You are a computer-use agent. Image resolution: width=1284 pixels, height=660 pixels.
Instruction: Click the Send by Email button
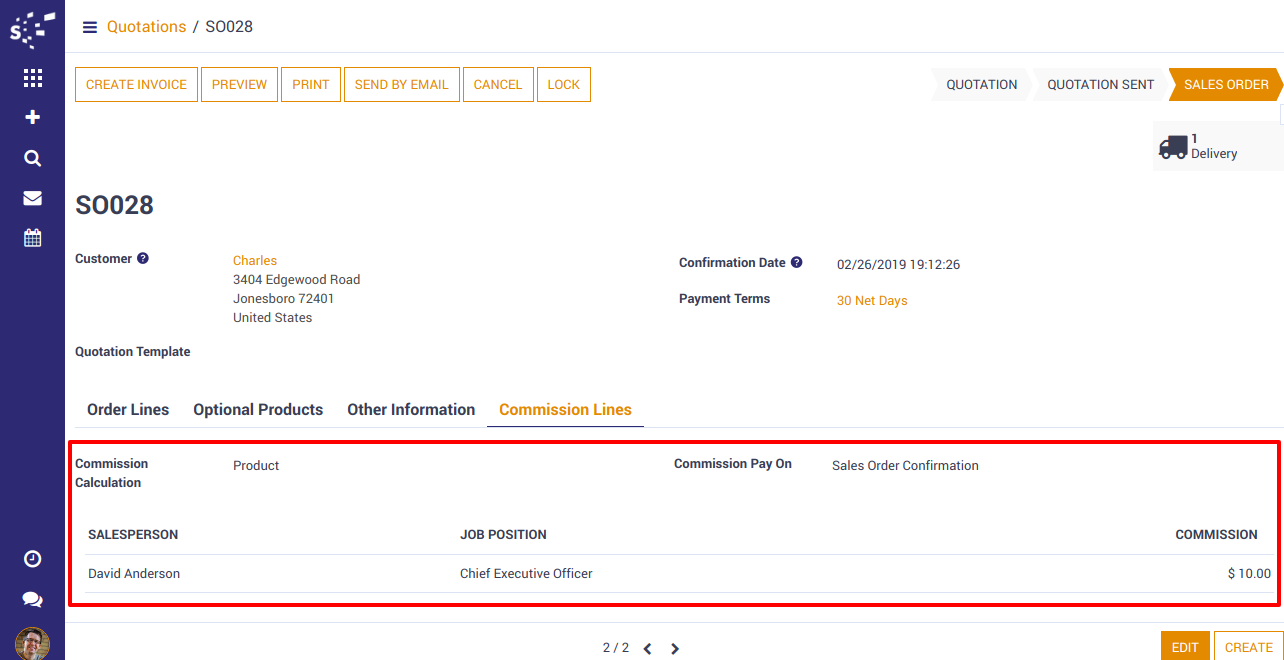pos(401,85)
